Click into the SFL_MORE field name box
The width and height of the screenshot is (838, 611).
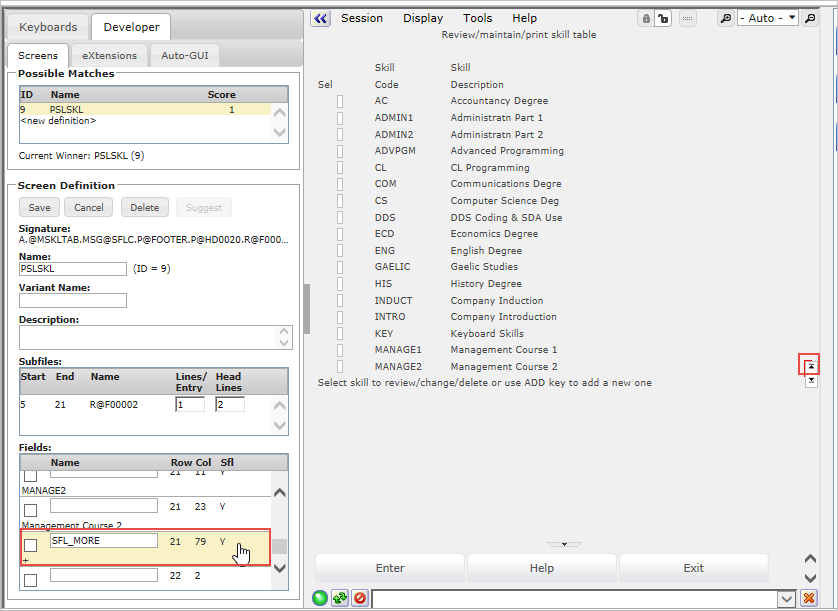[x=104, y=540]
